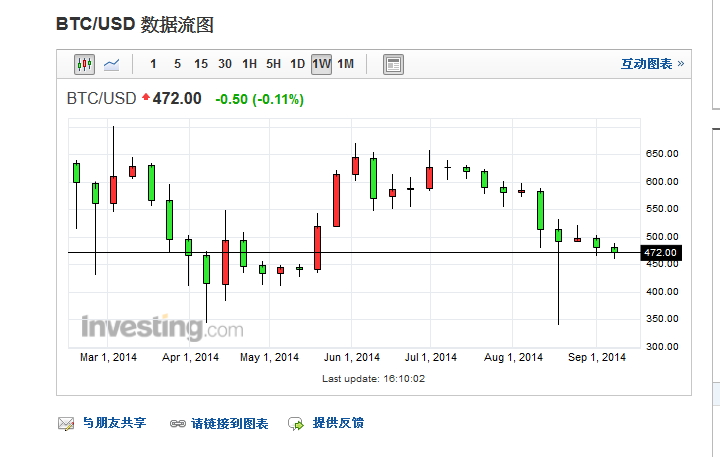Click the chain link icon

(178, 423)
